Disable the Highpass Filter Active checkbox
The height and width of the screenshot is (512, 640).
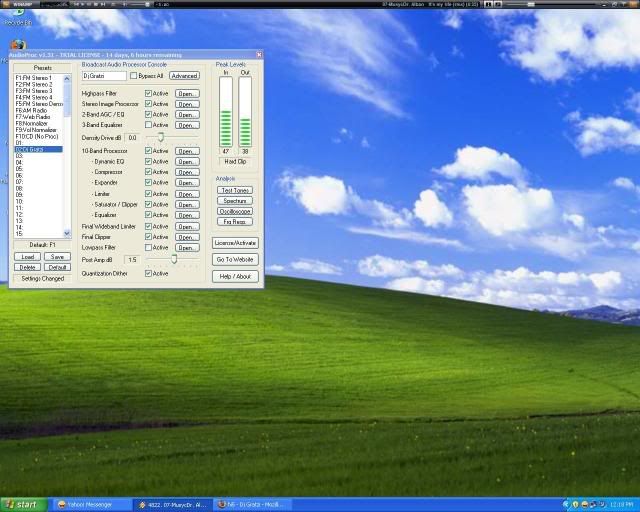pos(149,93)
